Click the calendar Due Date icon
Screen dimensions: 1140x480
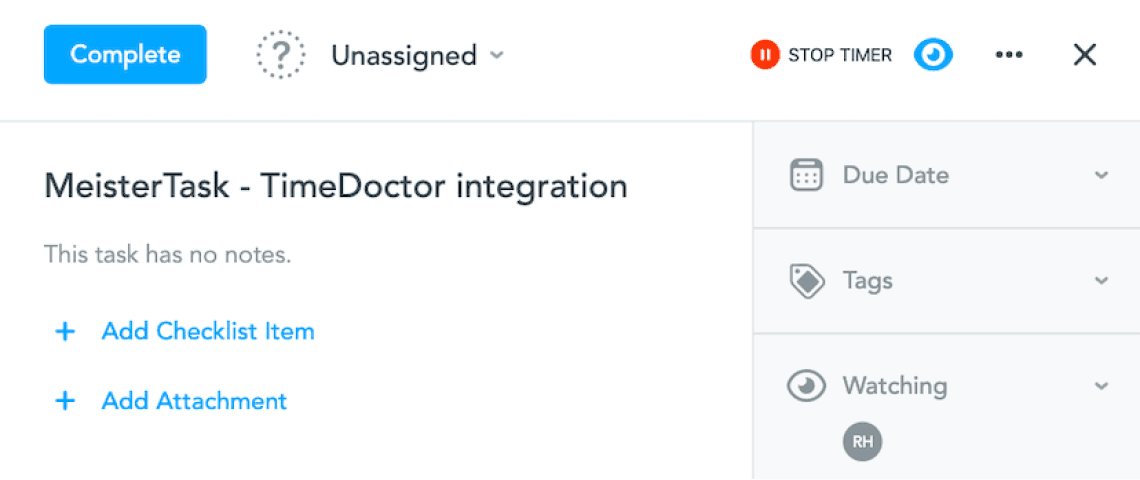(x=806, y=175)
